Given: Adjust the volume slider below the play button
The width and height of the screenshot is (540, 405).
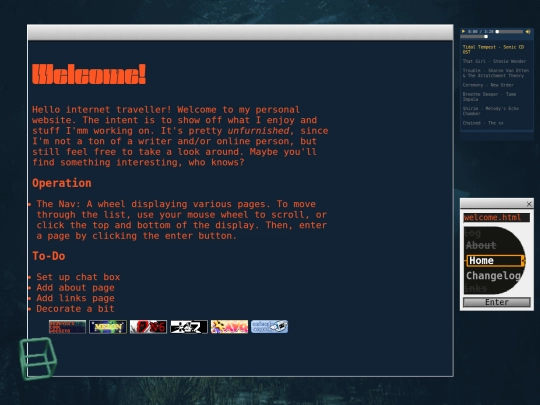Looking at the screenshot, I should pos(474,37).
